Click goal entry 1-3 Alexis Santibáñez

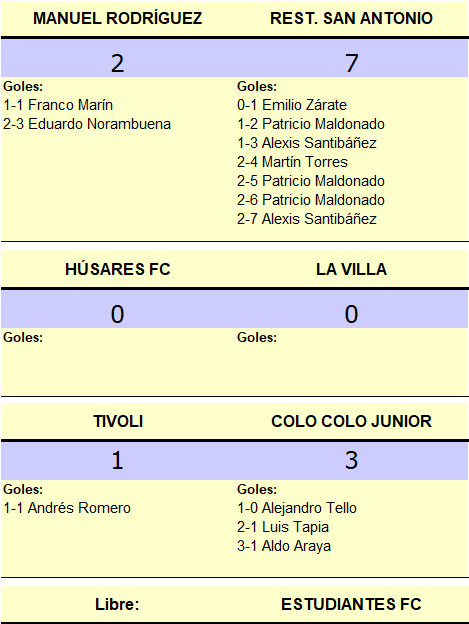coord(307,143)
